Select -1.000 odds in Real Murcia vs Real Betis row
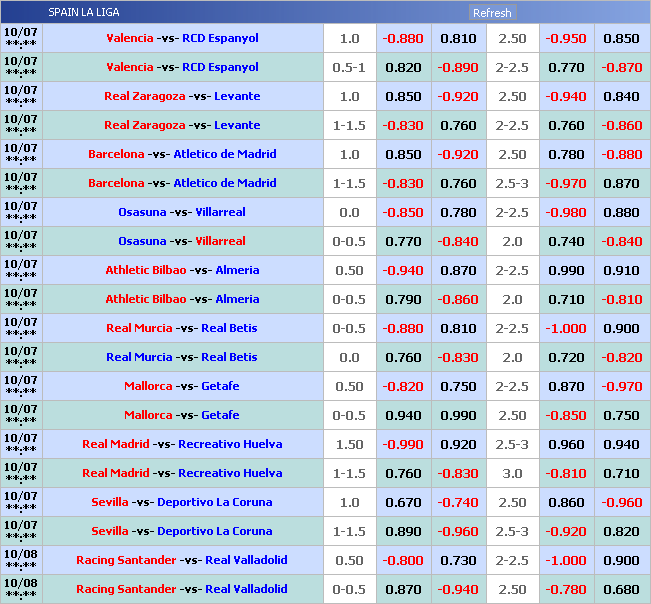Viewport: 651px width, 604px height. [566, 328]
